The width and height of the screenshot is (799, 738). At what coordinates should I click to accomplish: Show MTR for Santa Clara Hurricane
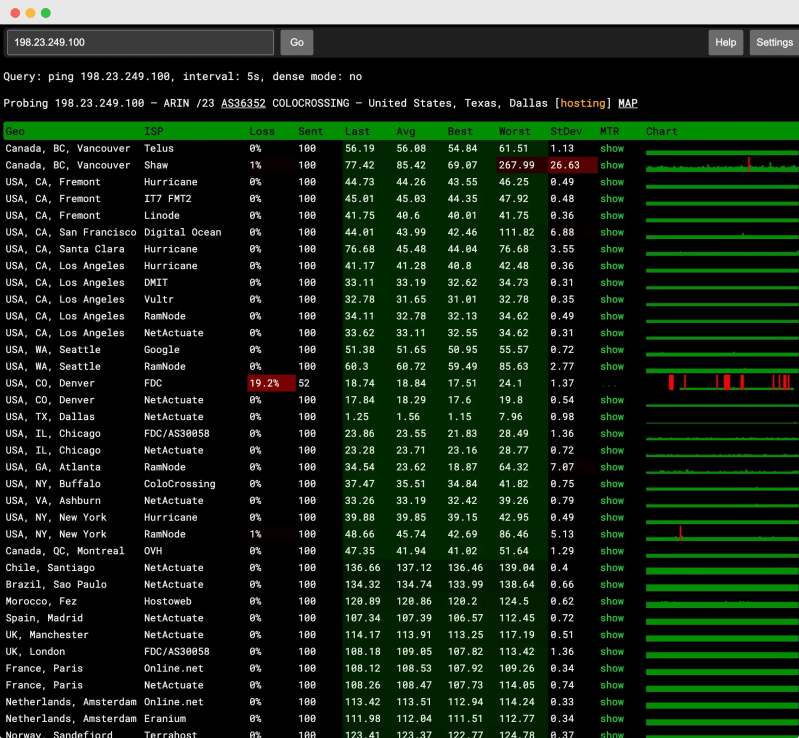click(611, 249)
